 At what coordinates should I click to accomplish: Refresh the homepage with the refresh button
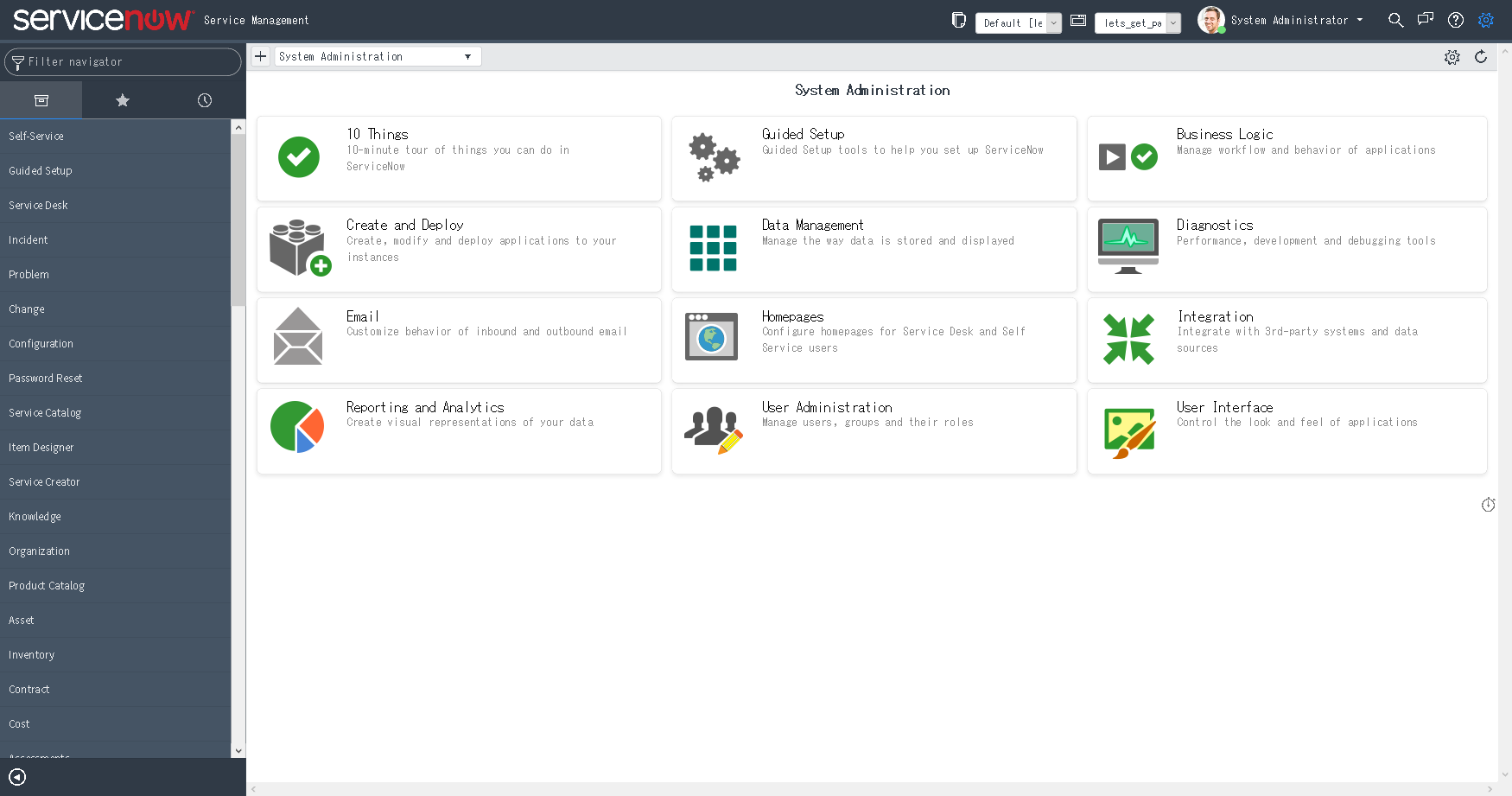[x=1482, y=57]
